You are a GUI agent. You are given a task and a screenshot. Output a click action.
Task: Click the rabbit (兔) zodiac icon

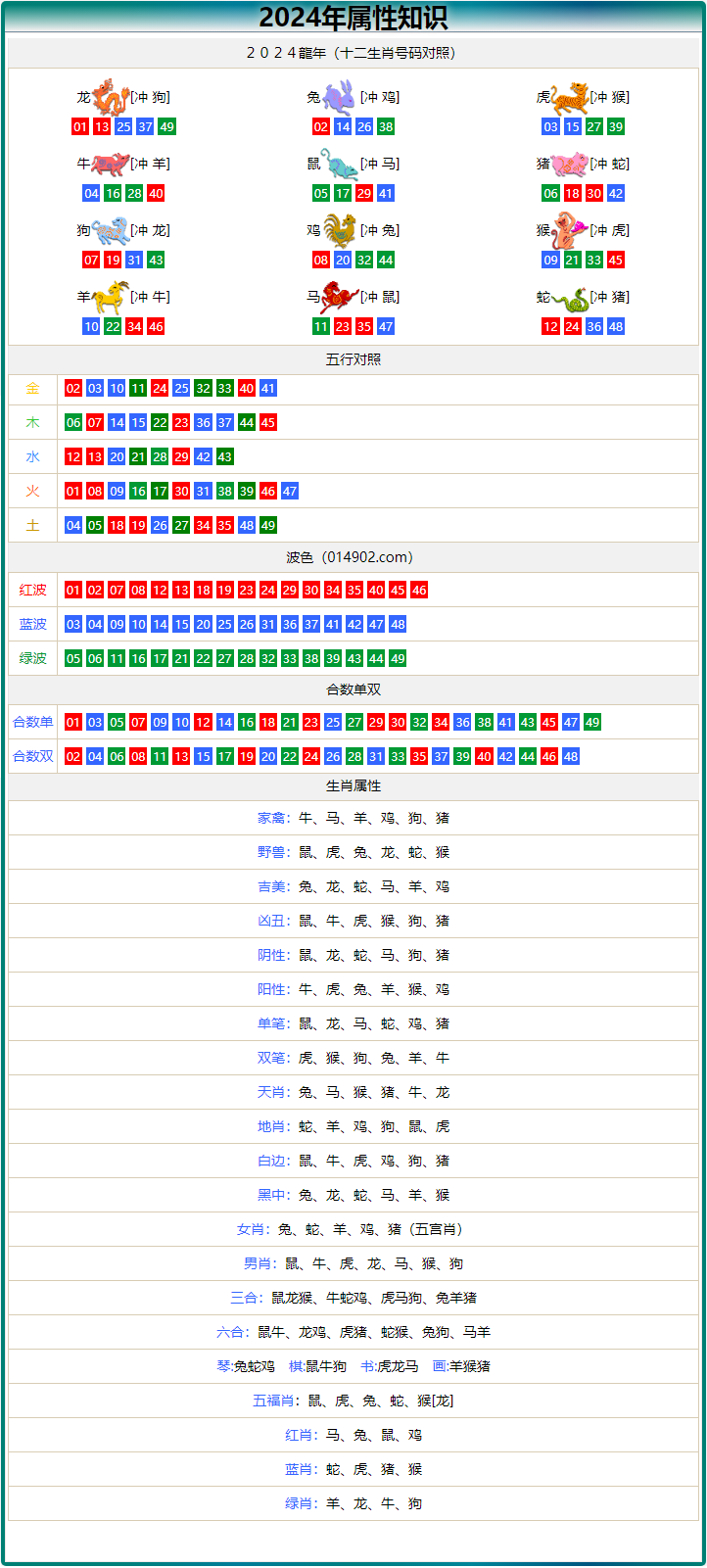(340, 98)
